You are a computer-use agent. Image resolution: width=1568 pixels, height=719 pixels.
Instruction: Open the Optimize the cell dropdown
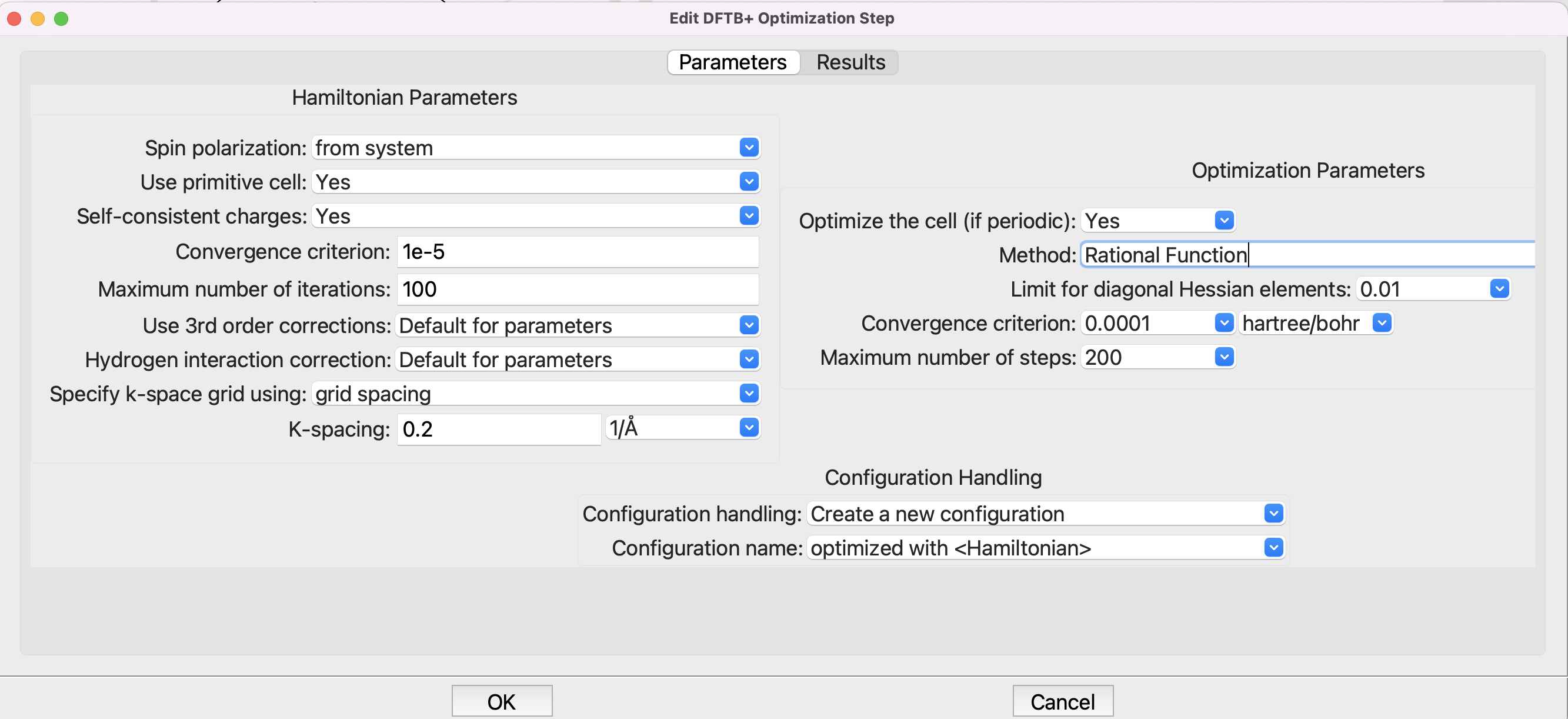click(x=1157, y=221)
